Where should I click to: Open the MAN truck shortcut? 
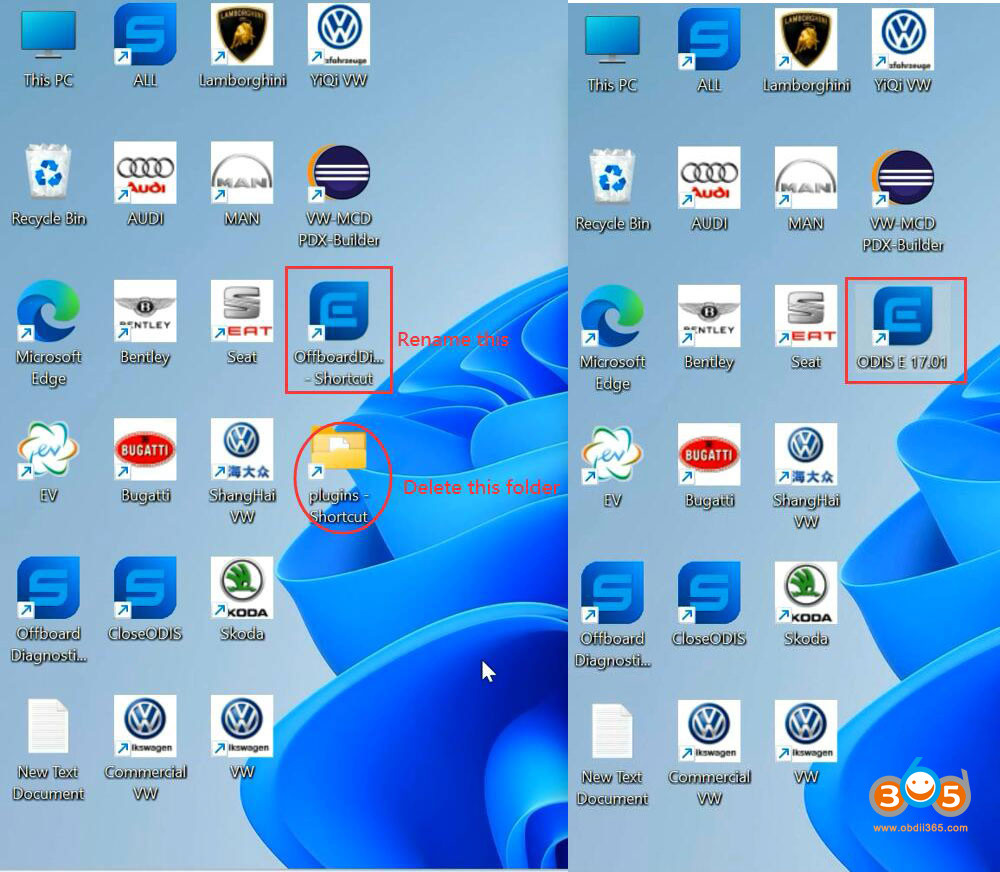coord(241,175)
